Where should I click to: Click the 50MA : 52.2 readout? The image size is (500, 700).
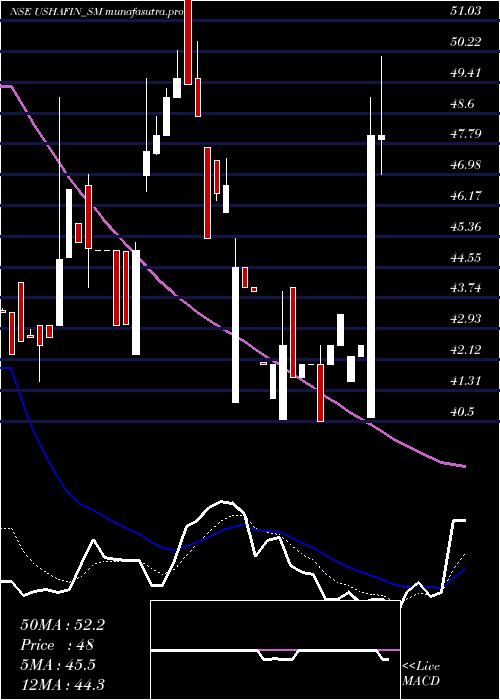point(62,625)
